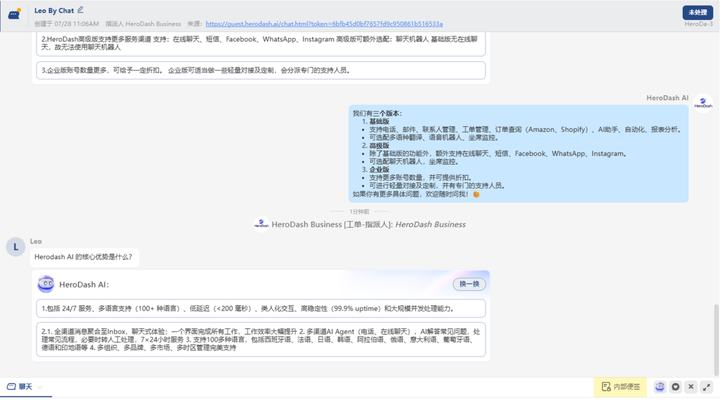The image size is (720, 400).
Task: Click the Leo By Chat title
Action: click(54, 10)
